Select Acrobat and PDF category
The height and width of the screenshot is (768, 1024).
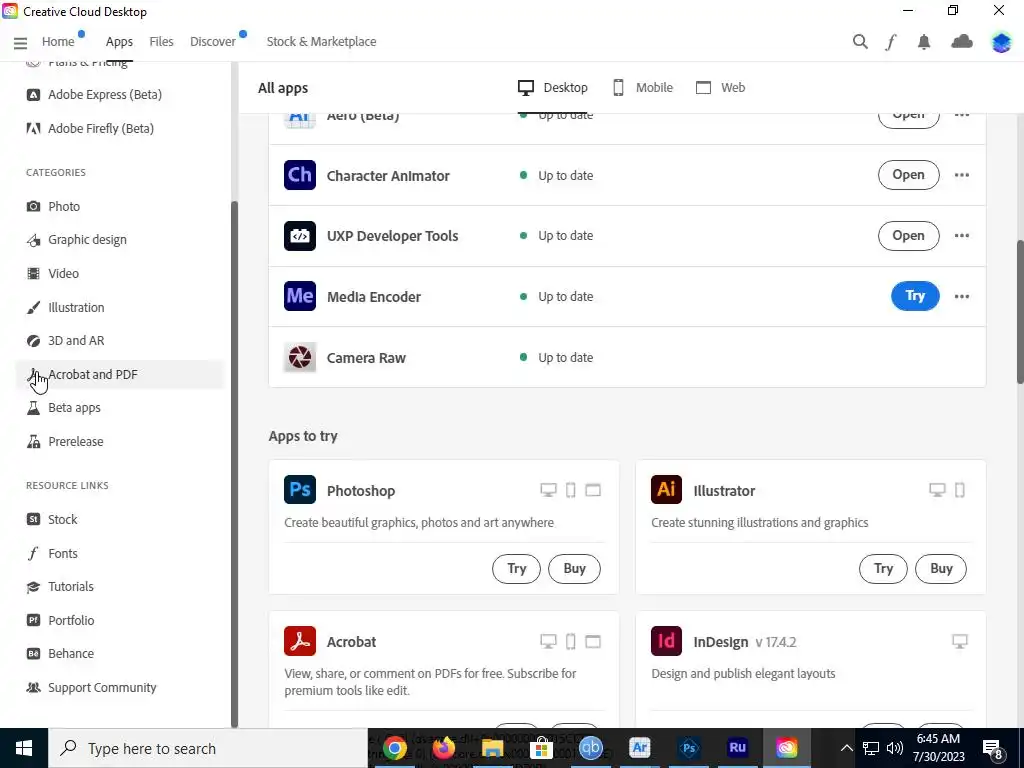pos(120,374)
